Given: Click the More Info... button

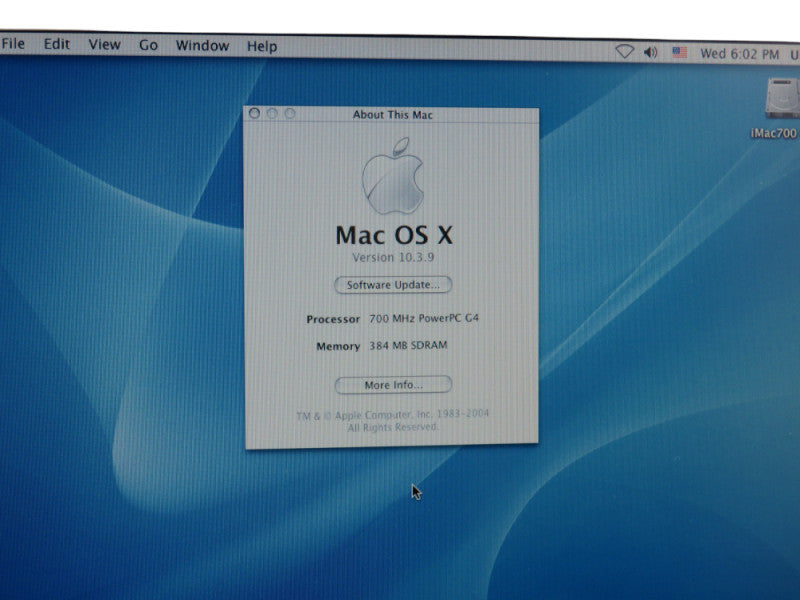Looking at the screenshot, I should pyautogui.click(x=393, y=385).
